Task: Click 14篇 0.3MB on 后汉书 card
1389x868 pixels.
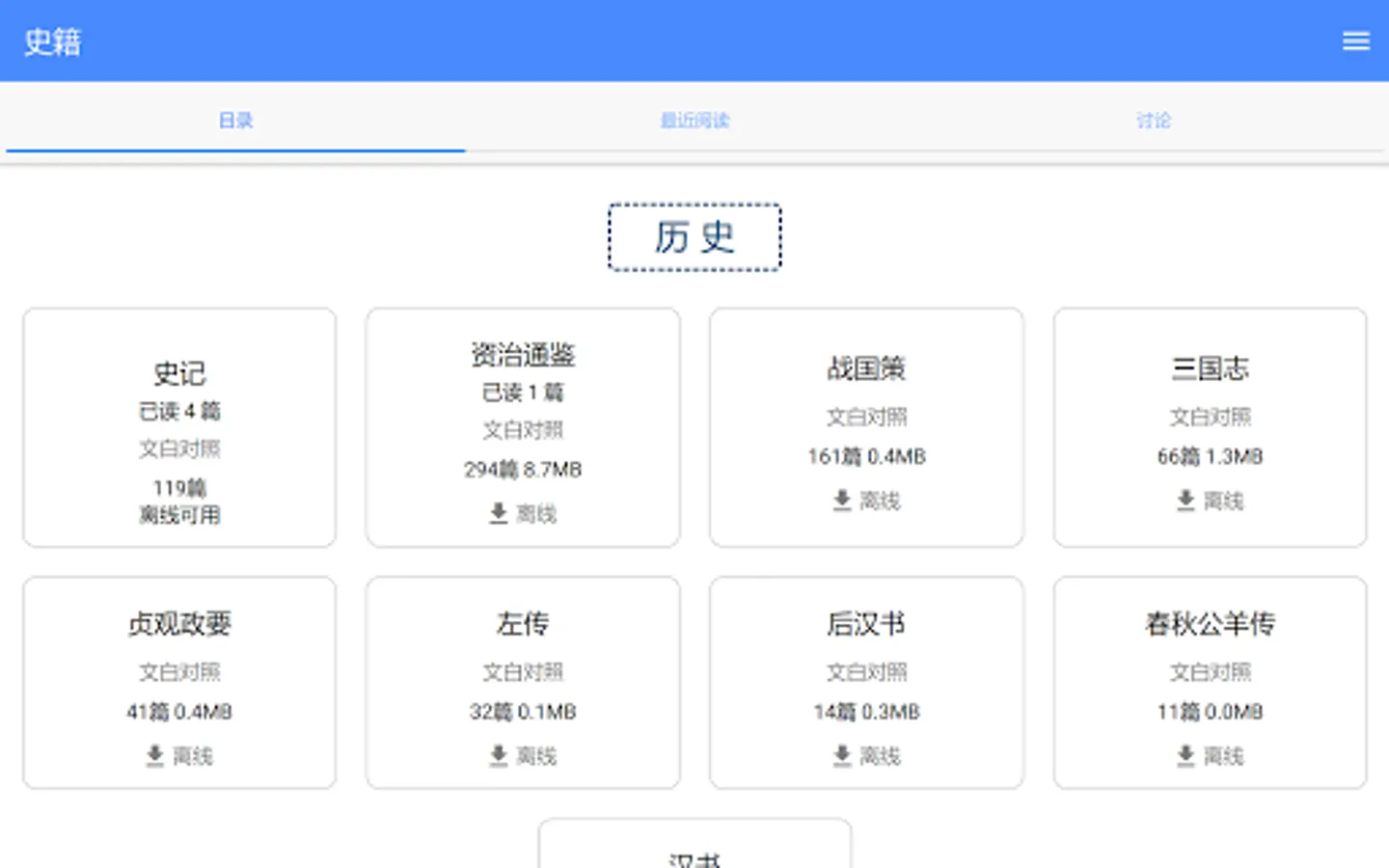Action: pyautogui.click(x=866, y=712)
